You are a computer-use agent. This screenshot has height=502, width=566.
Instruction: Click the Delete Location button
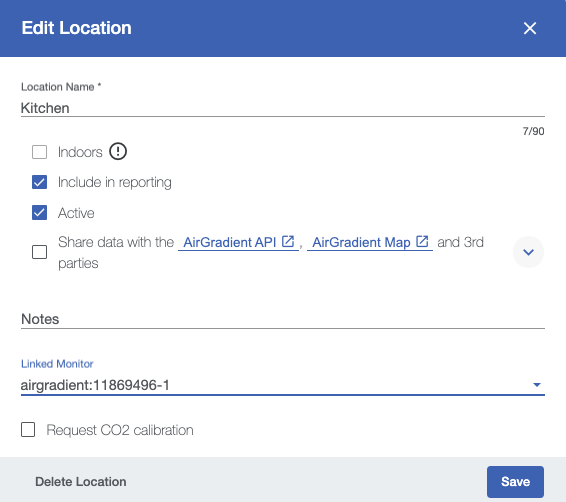[x=81, y=482]
